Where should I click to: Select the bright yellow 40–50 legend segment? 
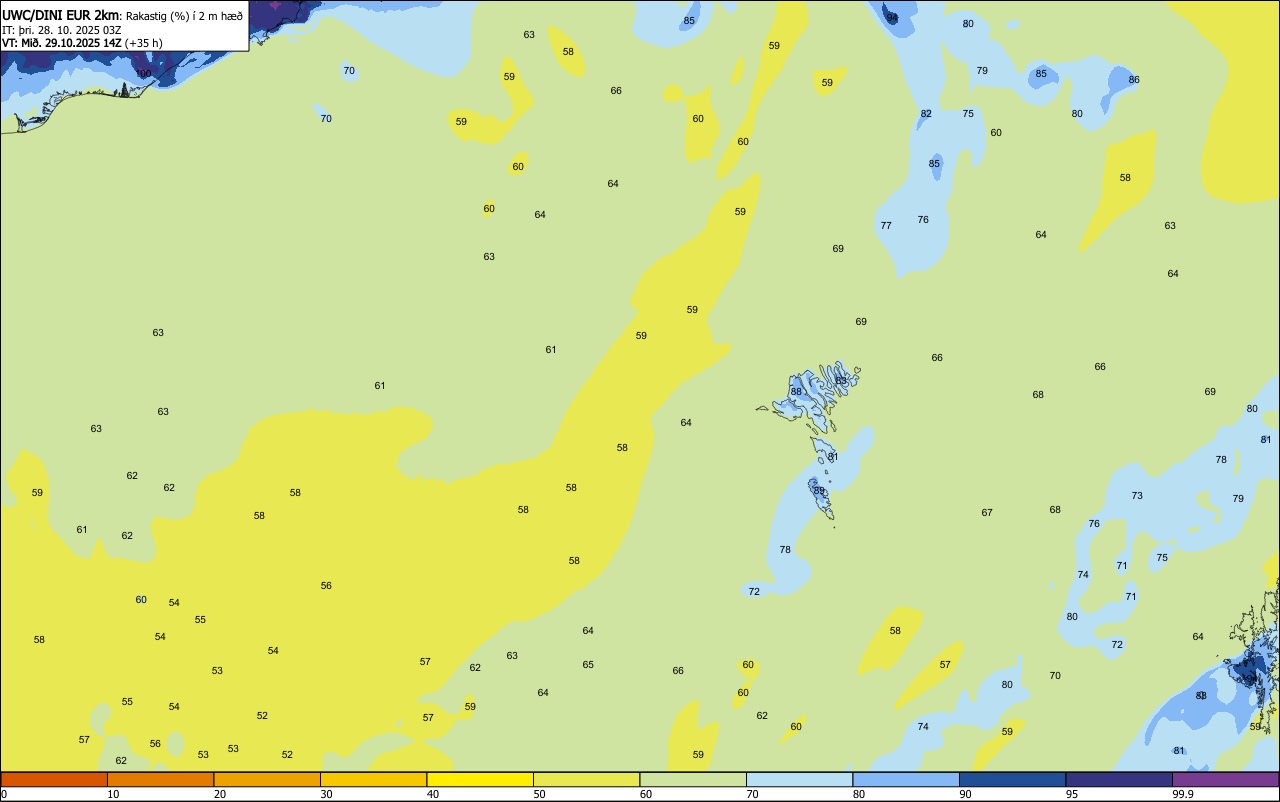pos(480,779)
